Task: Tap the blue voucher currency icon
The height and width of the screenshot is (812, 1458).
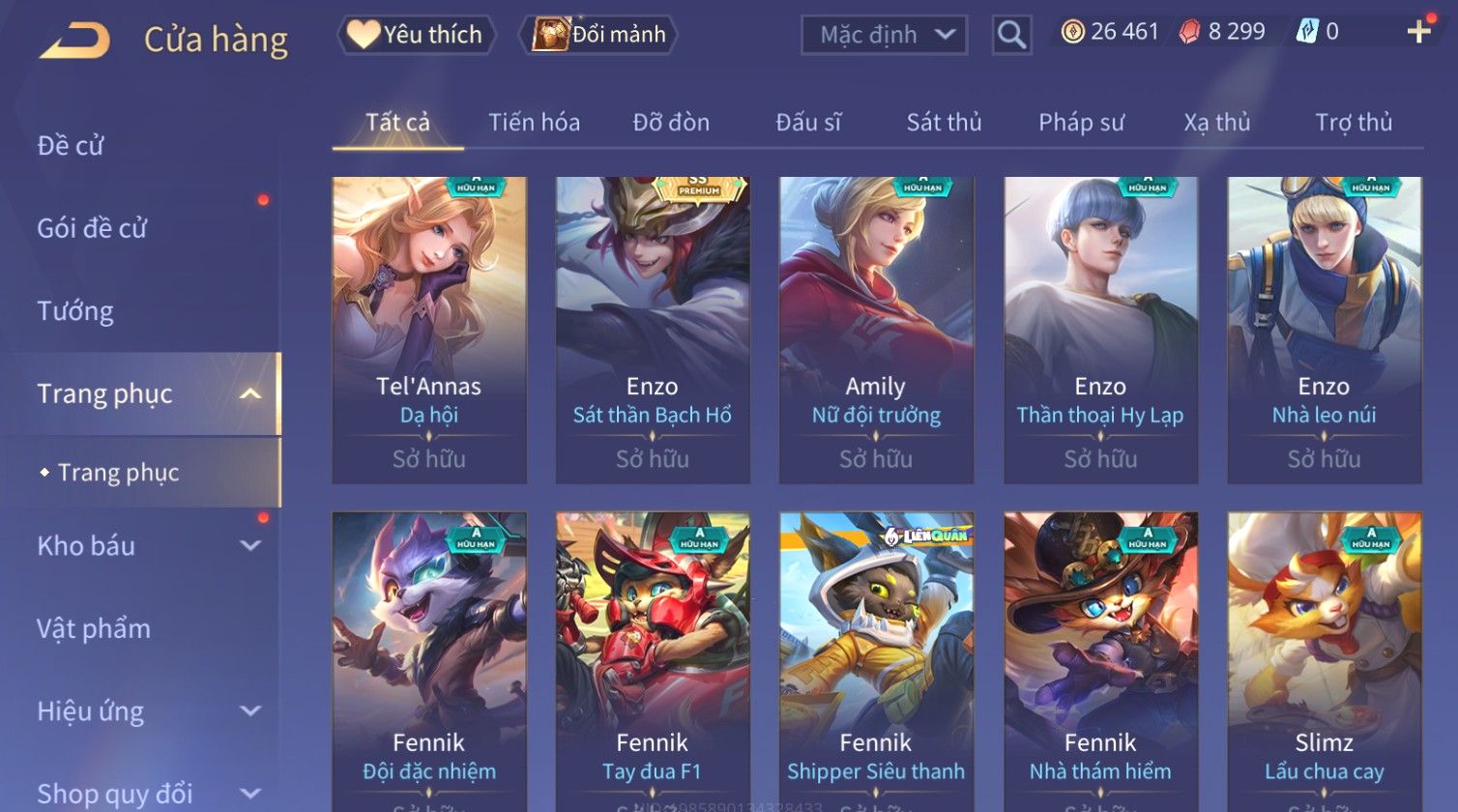Action: (1307, 32)
